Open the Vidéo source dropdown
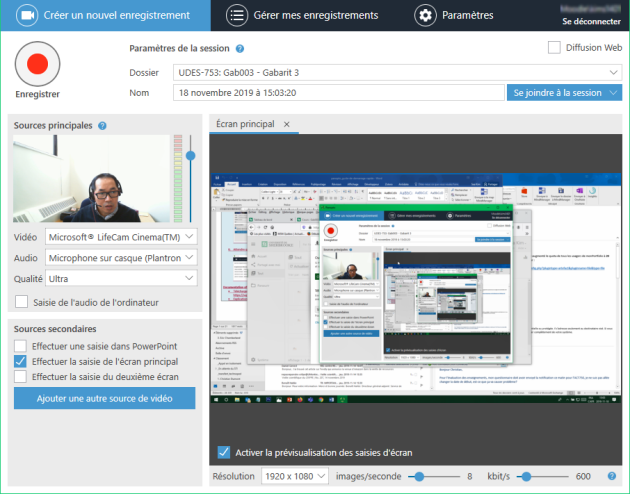This screenshot has height=494, width=630. tap(190, 236)
